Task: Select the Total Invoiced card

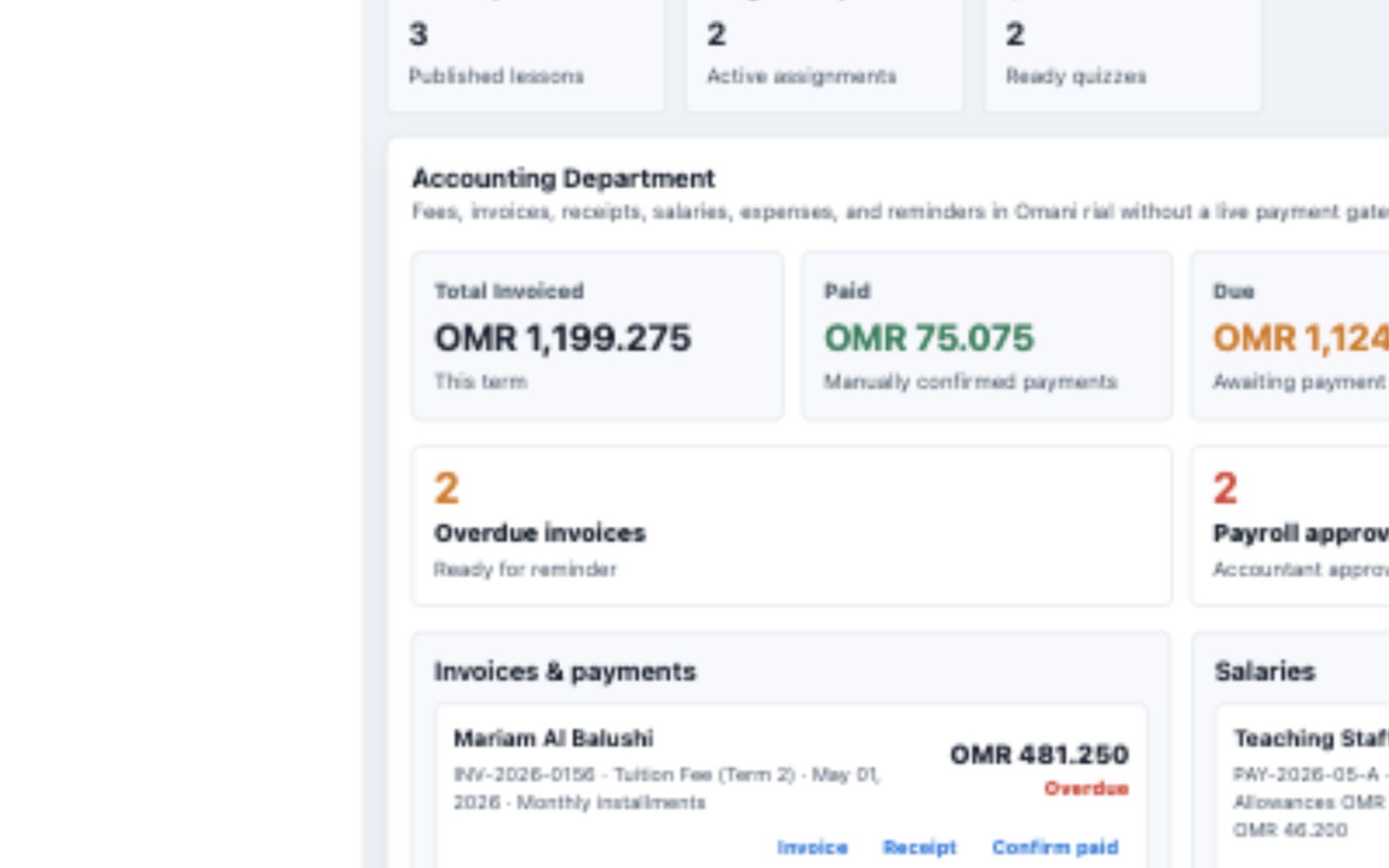Action: click(597, 336)
